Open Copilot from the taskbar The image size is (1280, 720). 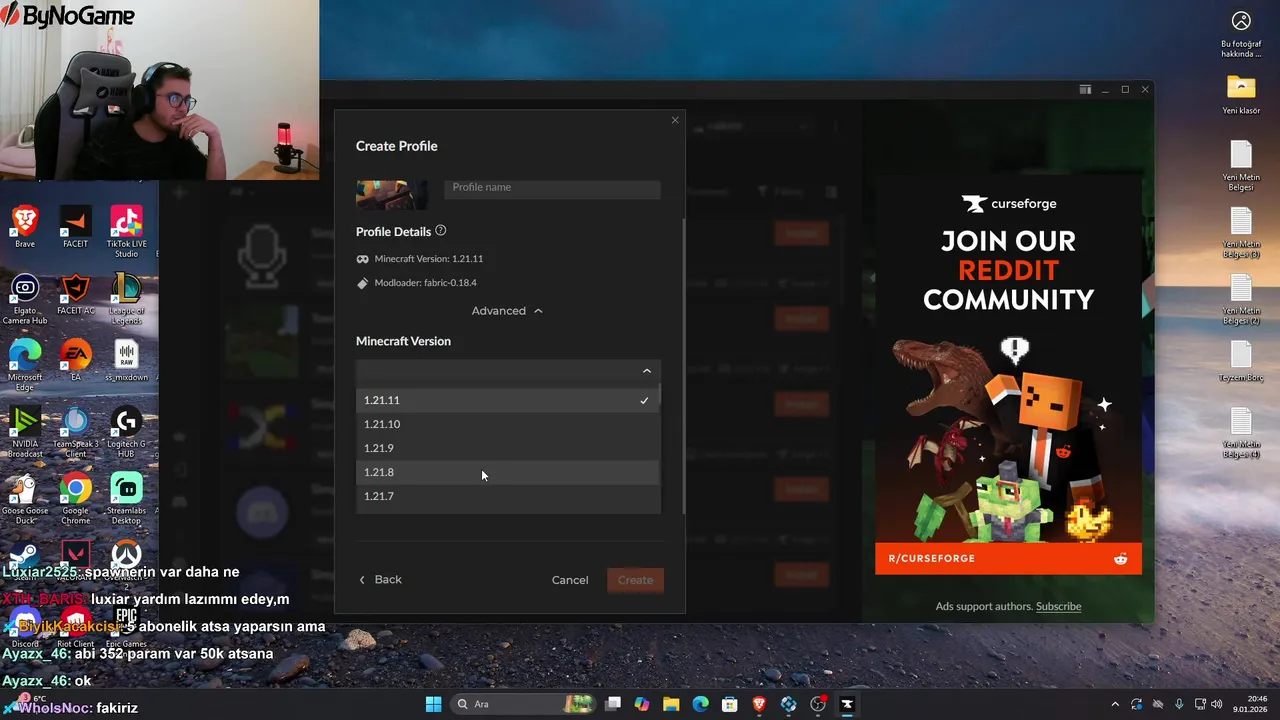(x=642, y=704)
